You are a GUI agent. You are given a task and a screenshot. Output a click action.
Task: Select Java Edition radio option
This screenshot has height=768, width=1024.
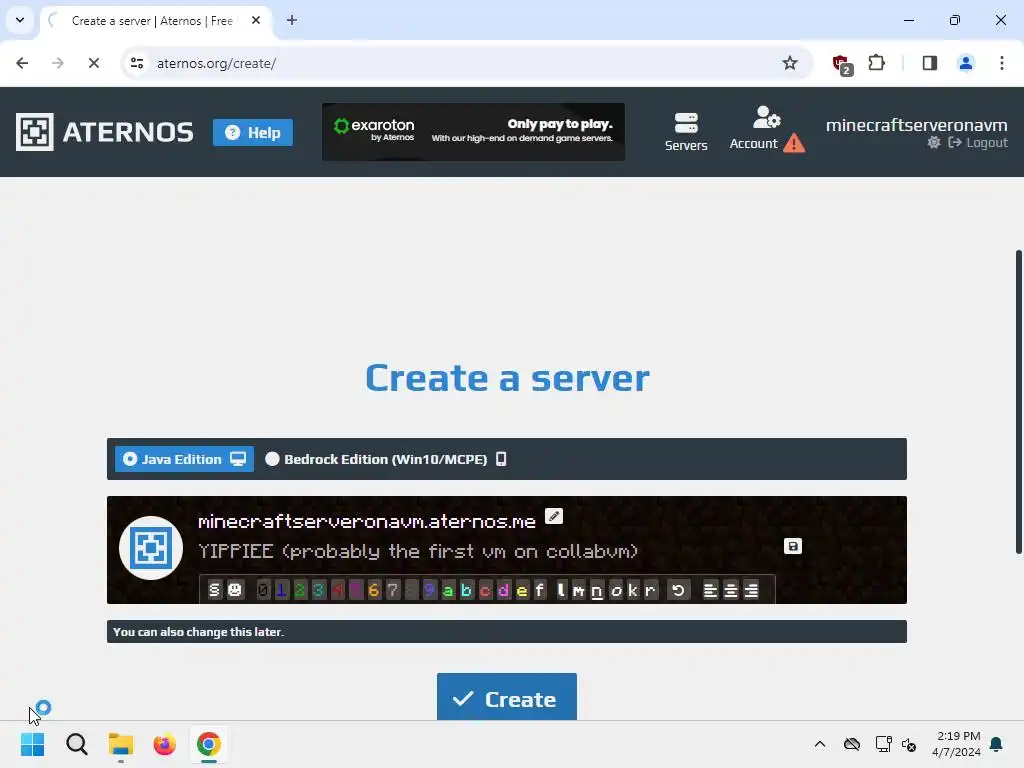pyautogui.click(x=184, y=459)
